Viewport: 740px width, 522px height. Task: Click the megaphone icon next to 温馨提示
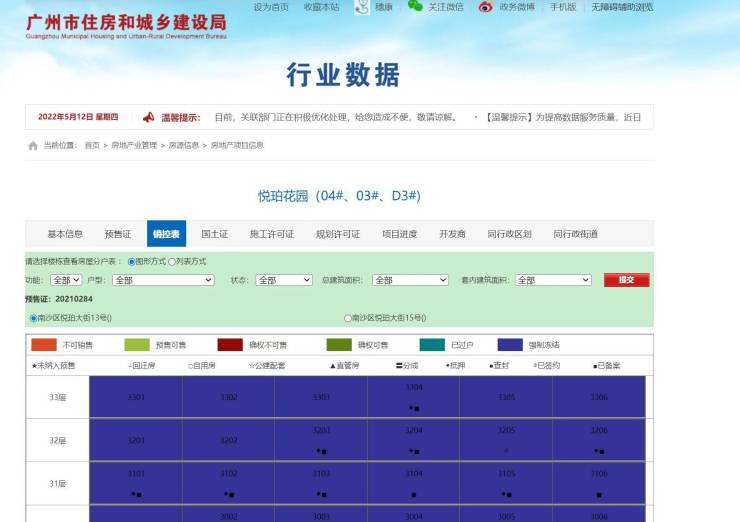point(148,117)
